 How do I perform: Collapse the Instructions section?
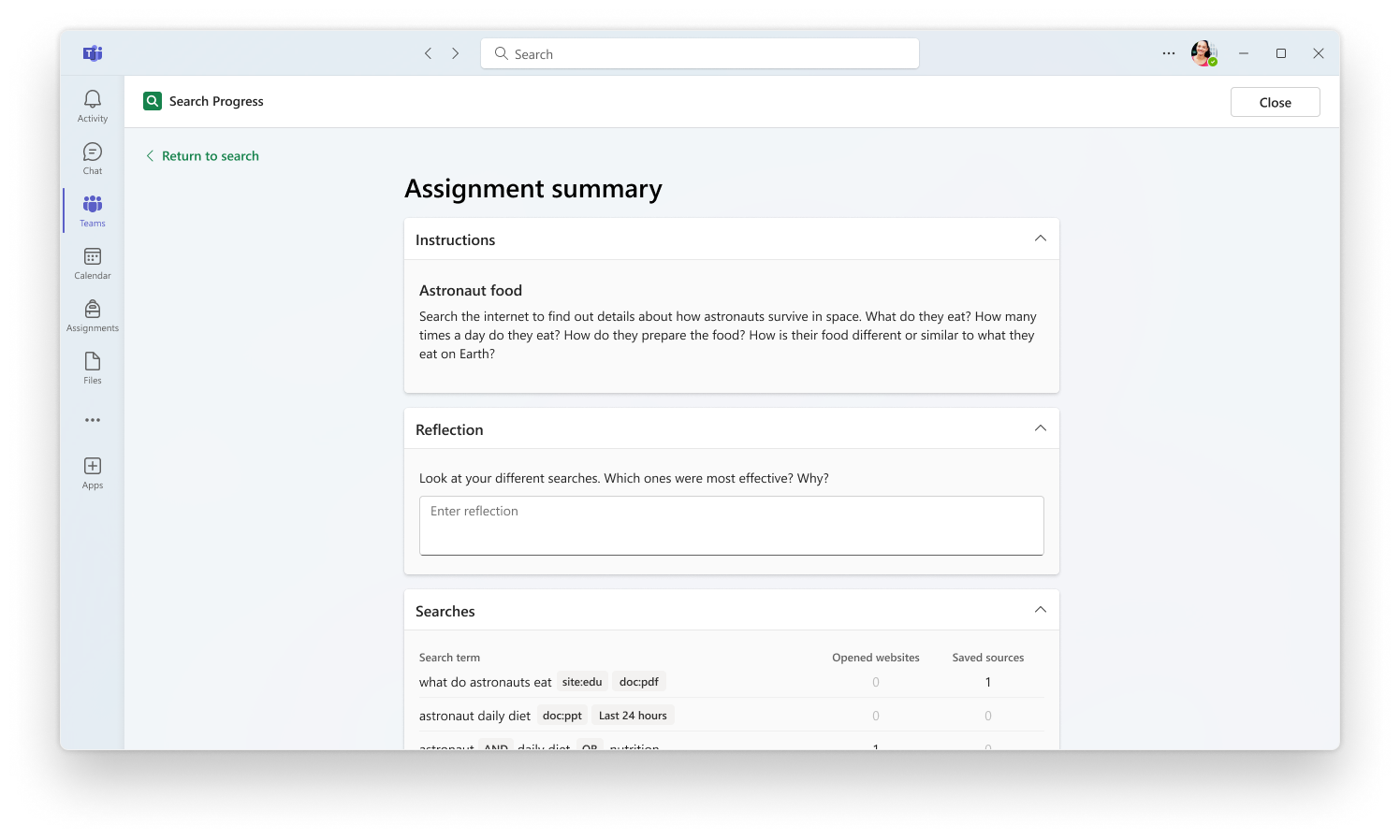coord(1040,239)
